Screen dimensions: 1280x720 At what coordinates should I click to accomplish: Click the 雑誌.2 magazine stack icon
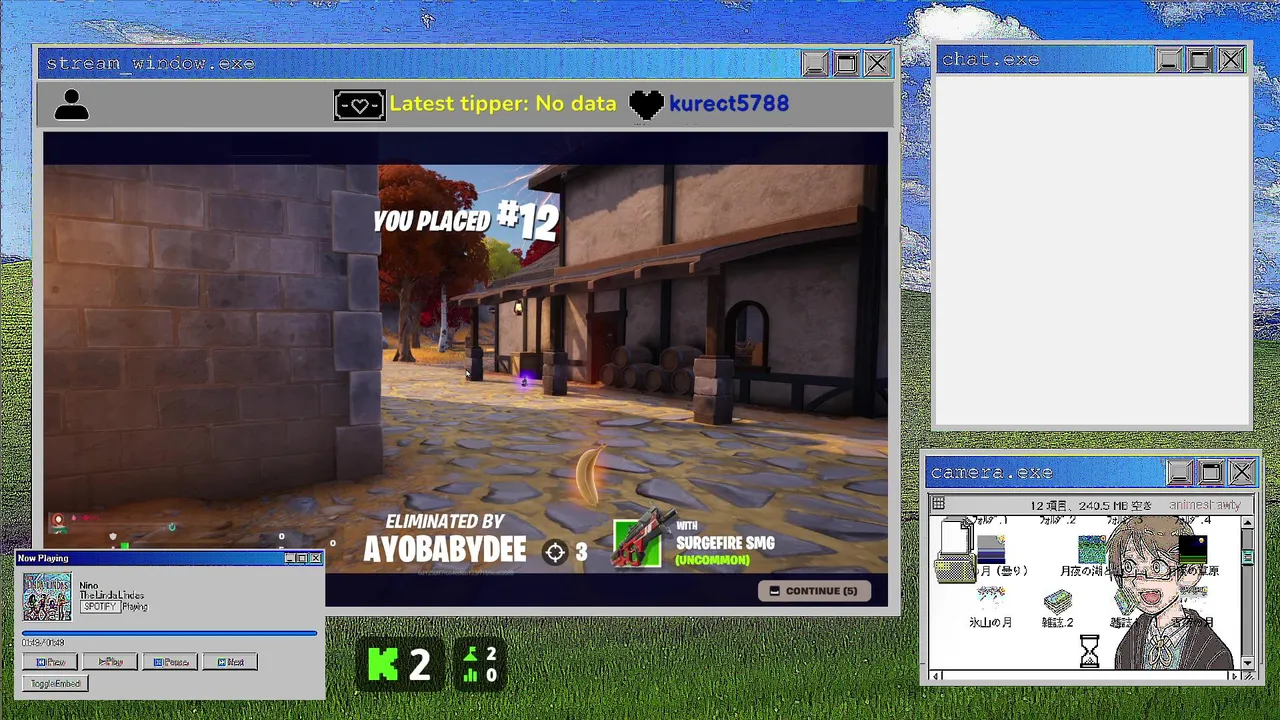pos(1058,601)
